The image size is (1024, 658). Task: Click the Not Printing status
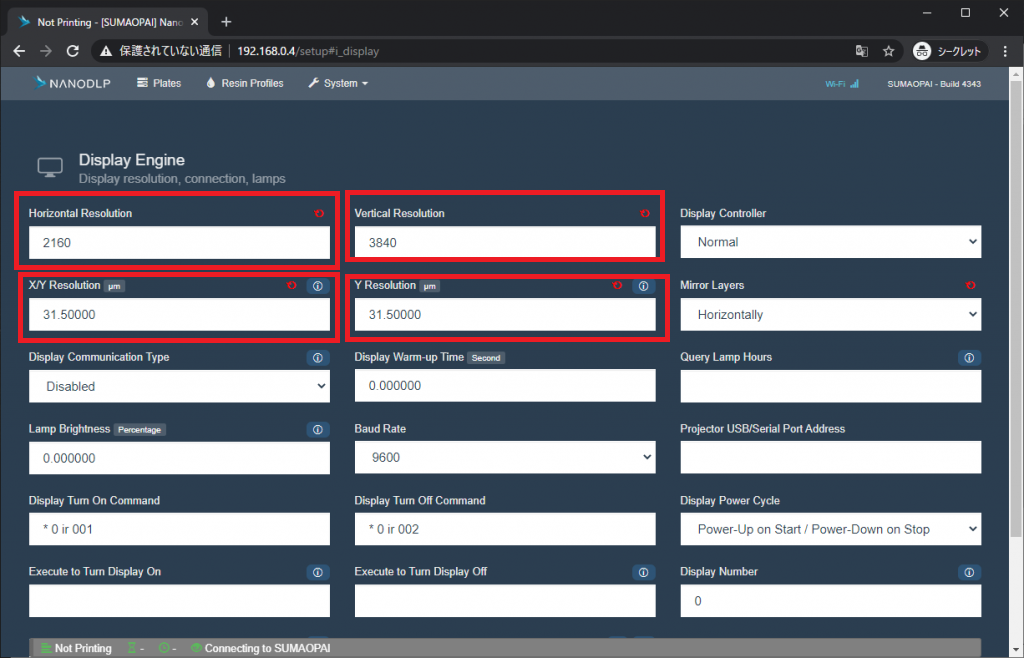coord(76,648)
